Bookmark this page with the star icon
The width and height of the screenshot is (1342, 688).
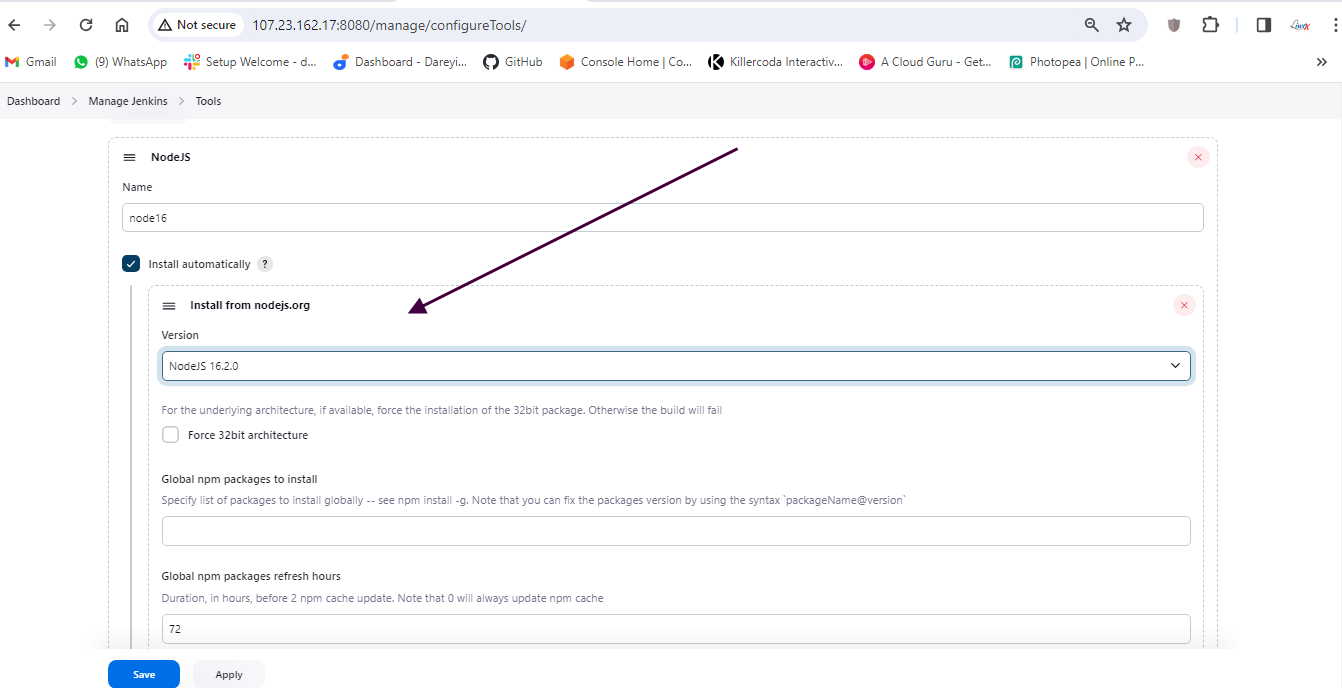[x=1124, y=25]
